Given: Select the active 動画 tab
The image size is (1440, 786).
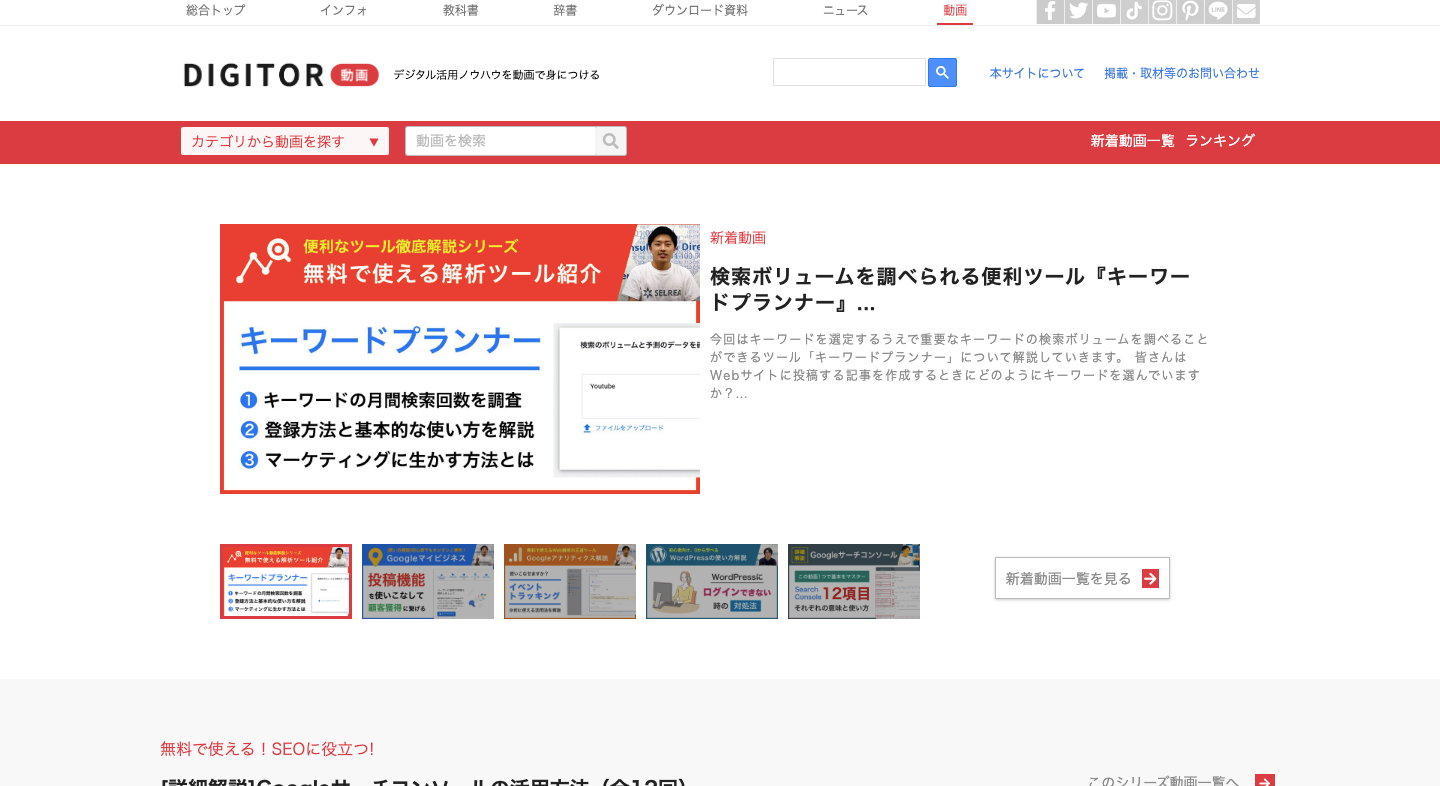Looking at the screenshot, I should click(x=955, y=10).
